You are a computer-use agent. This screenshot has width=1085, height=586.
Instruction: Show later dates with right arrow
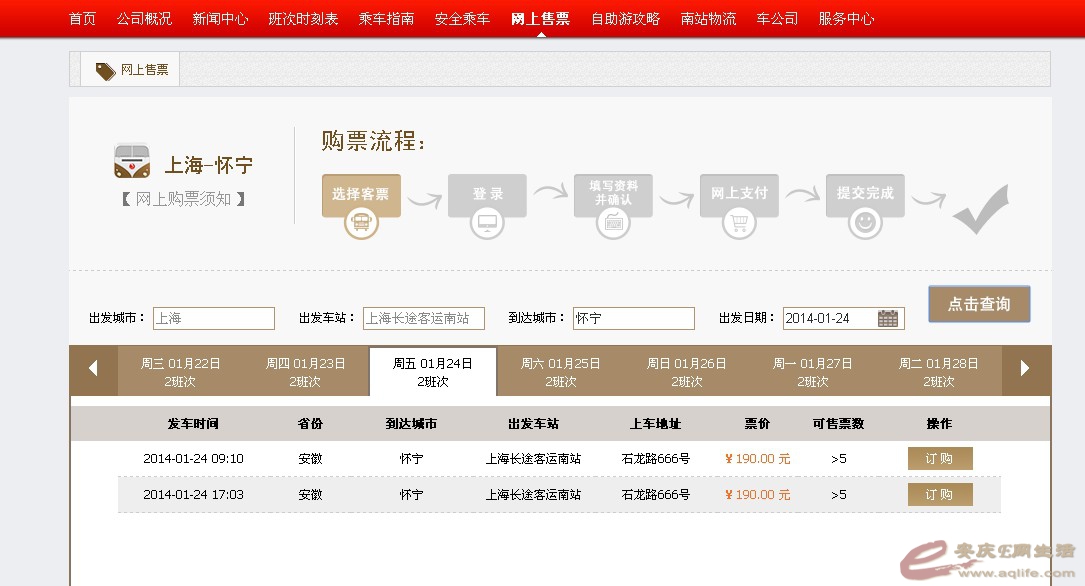click(x=1025, y=369)
